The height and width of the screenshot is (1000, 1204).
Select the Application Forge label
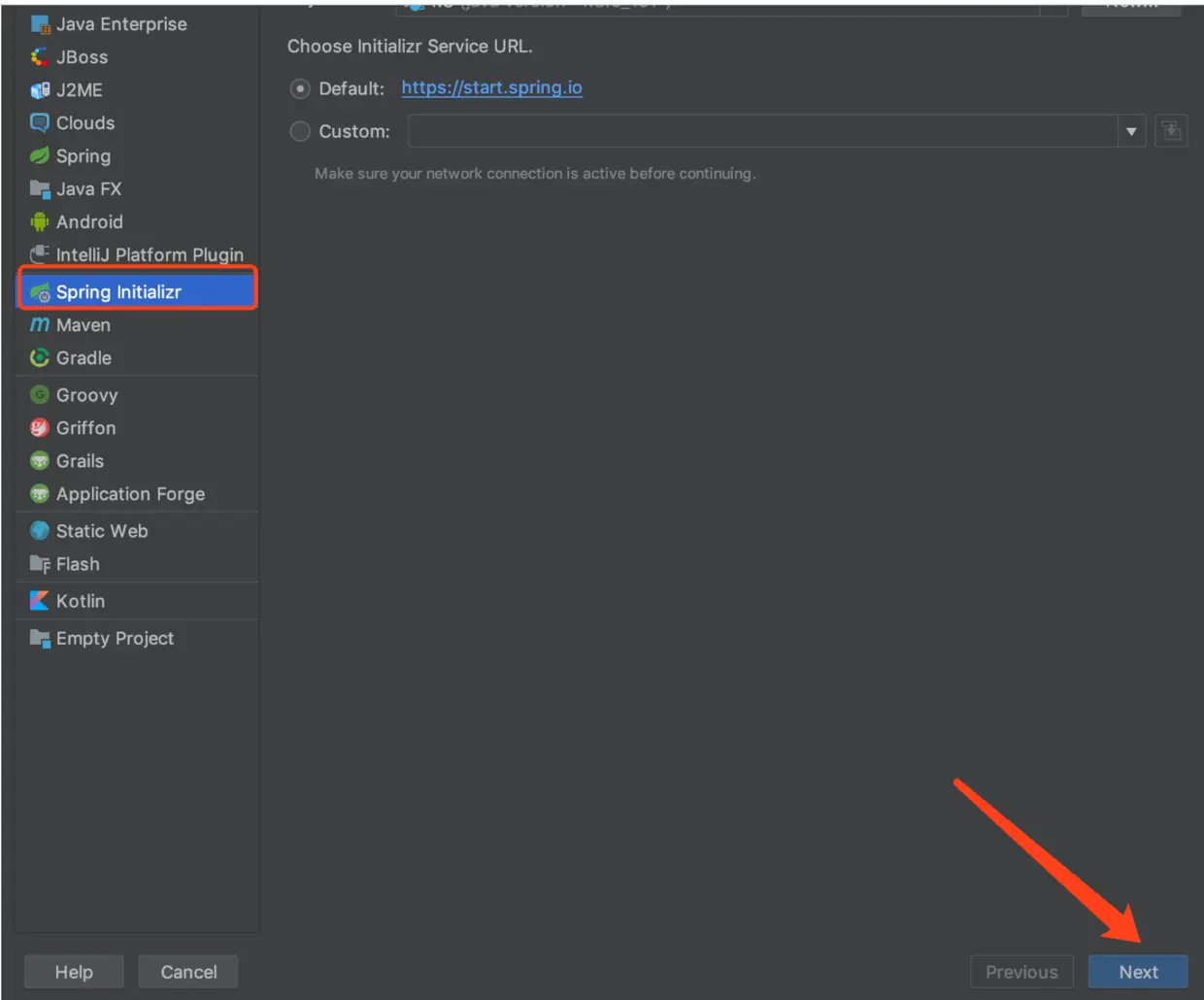pyautogui.click(x=130, y=494)
